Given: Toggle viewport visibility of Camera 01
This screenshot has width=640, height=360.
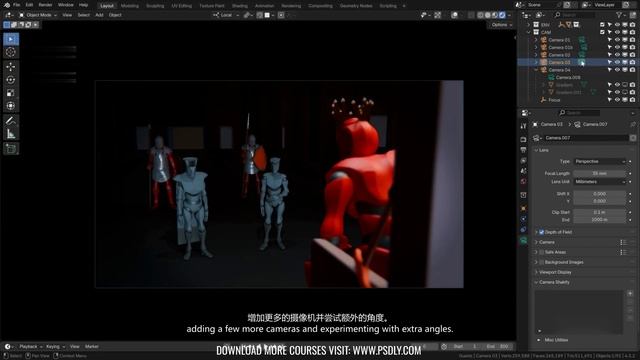Looking at the screenshot, I should [x=617, y=40].
